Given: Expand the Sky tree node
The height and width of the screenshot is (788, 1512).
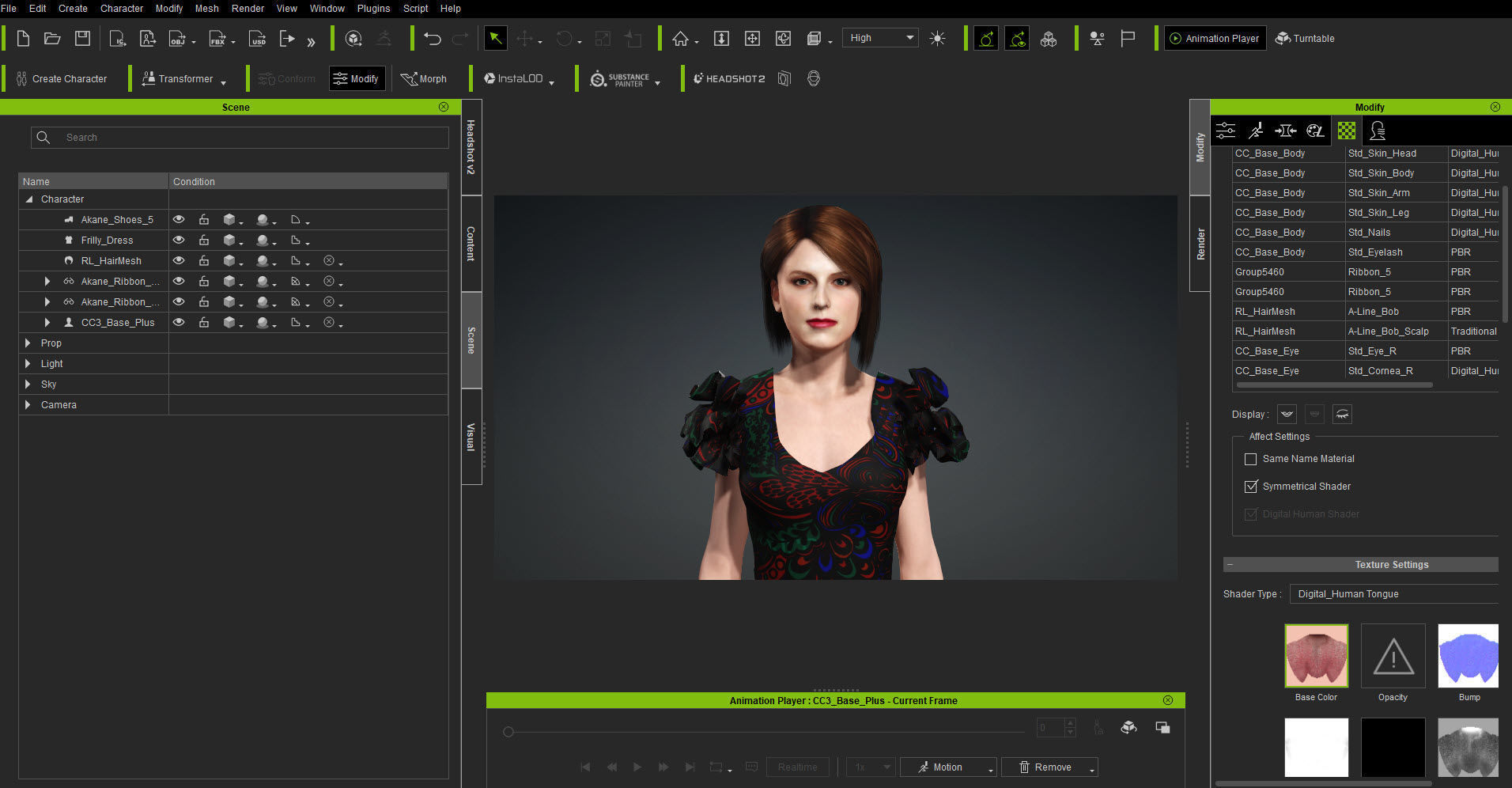Looking at the screenshot, I should [x=28, y=384].
